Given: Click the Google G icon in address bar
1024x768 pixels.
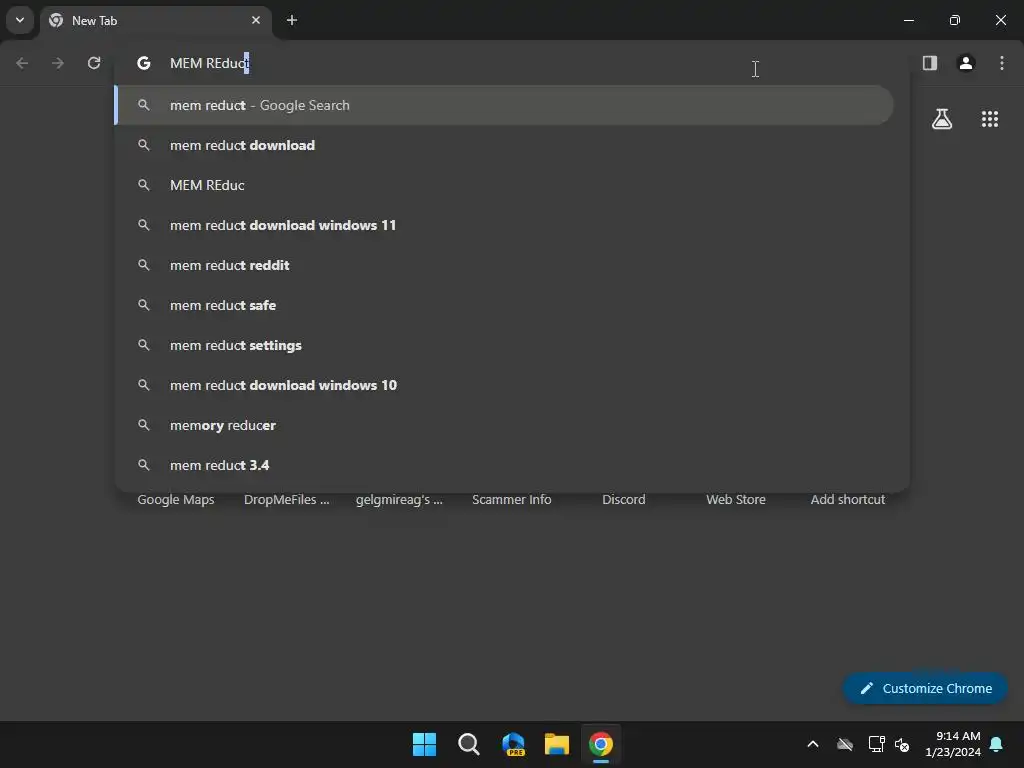Looking at the screenshot, I should point(144,63).
